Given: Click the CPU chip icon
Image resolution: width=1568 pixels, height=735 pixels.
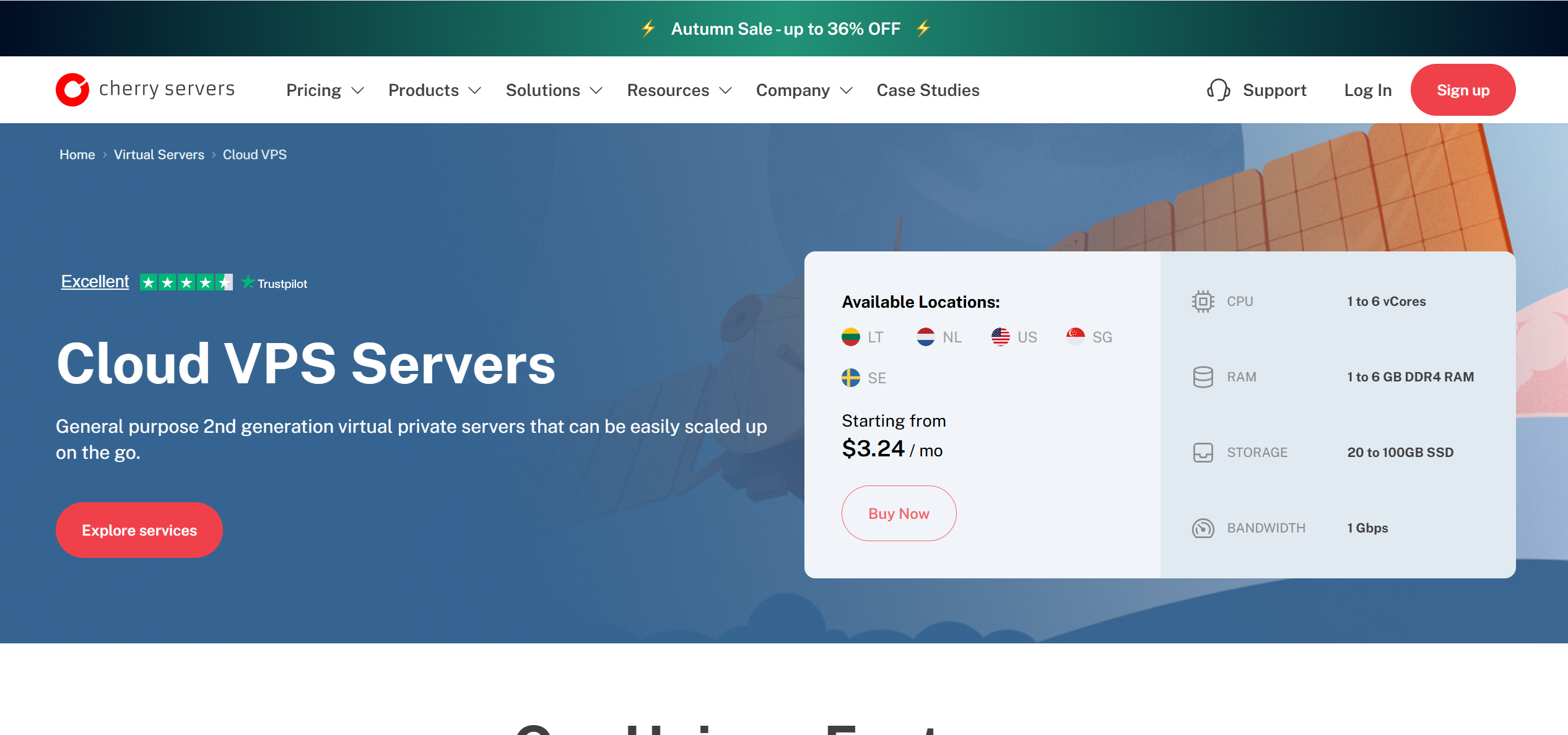Looking at the screenshot, I should point(1202,301).
